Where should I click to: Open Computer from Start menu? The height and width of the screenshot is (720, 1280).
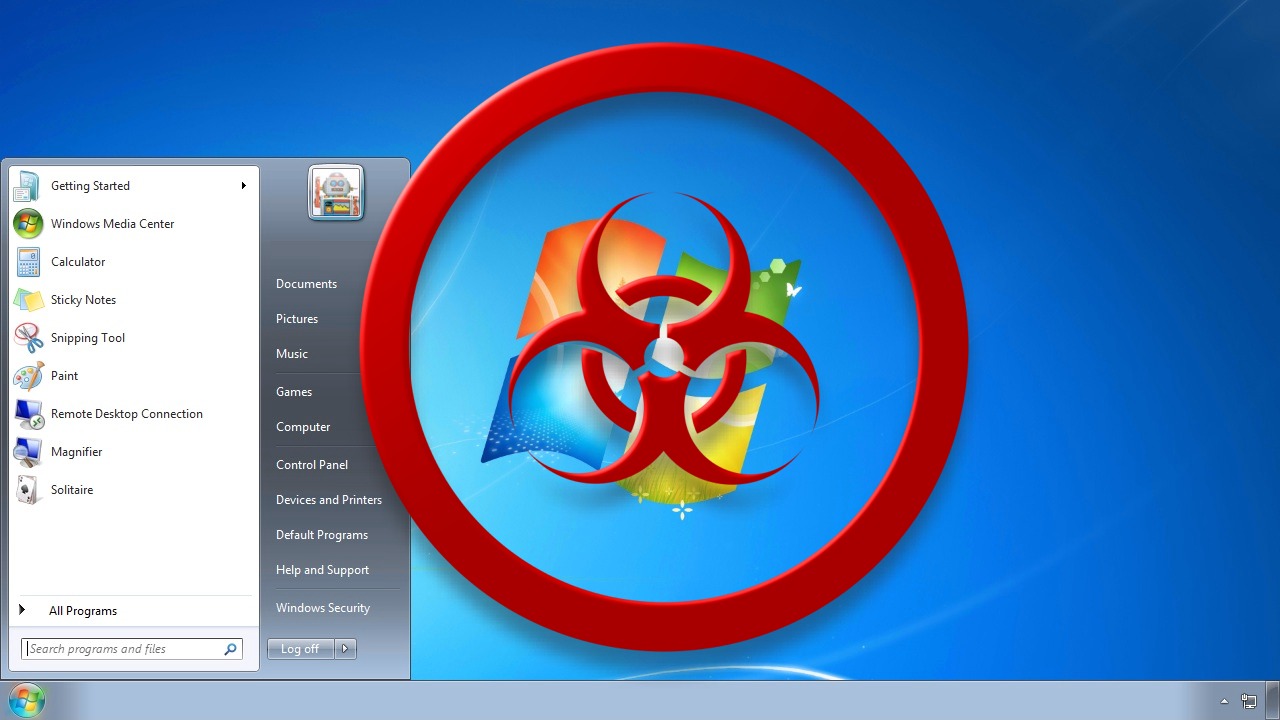click(303, 427)
